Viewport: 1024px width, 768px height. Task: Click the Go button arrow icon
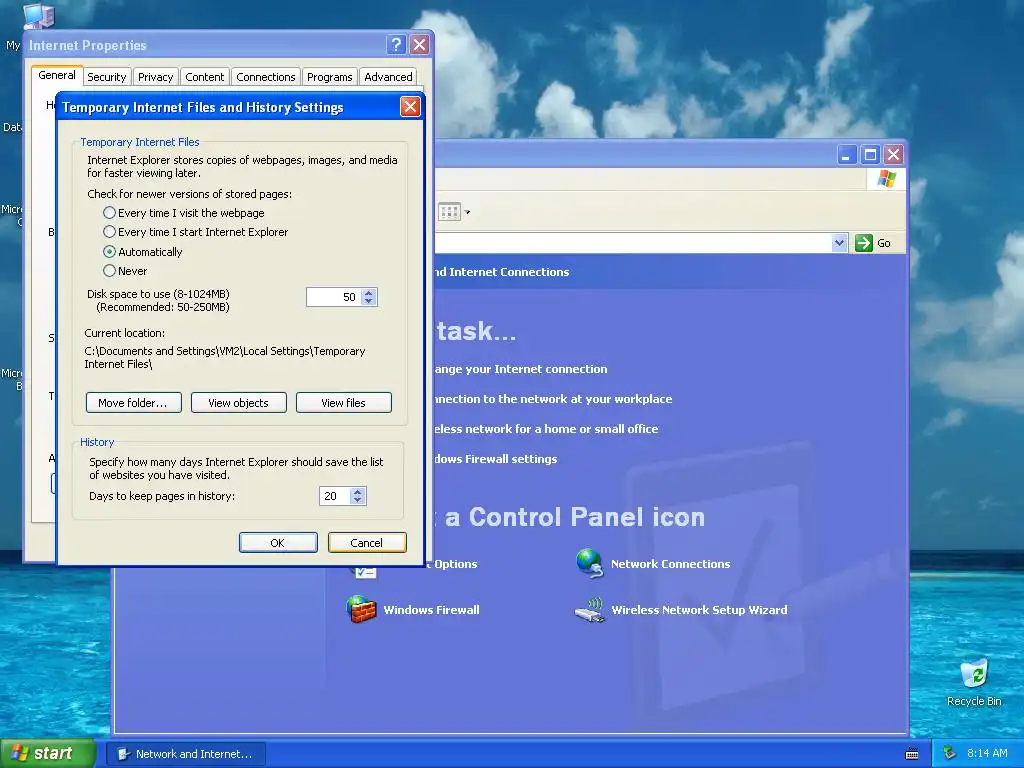point(864,243)
